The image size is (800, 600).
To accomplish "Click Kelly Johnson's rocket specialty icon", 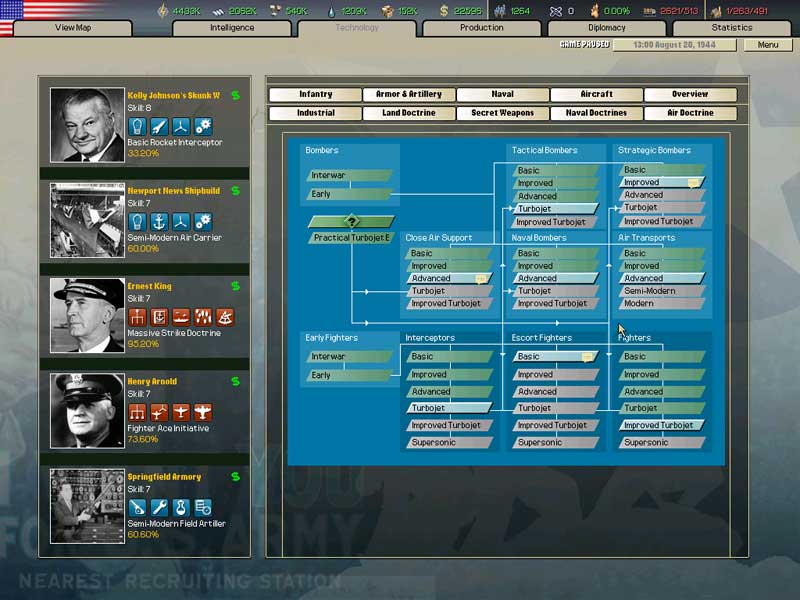I will 159,126.
